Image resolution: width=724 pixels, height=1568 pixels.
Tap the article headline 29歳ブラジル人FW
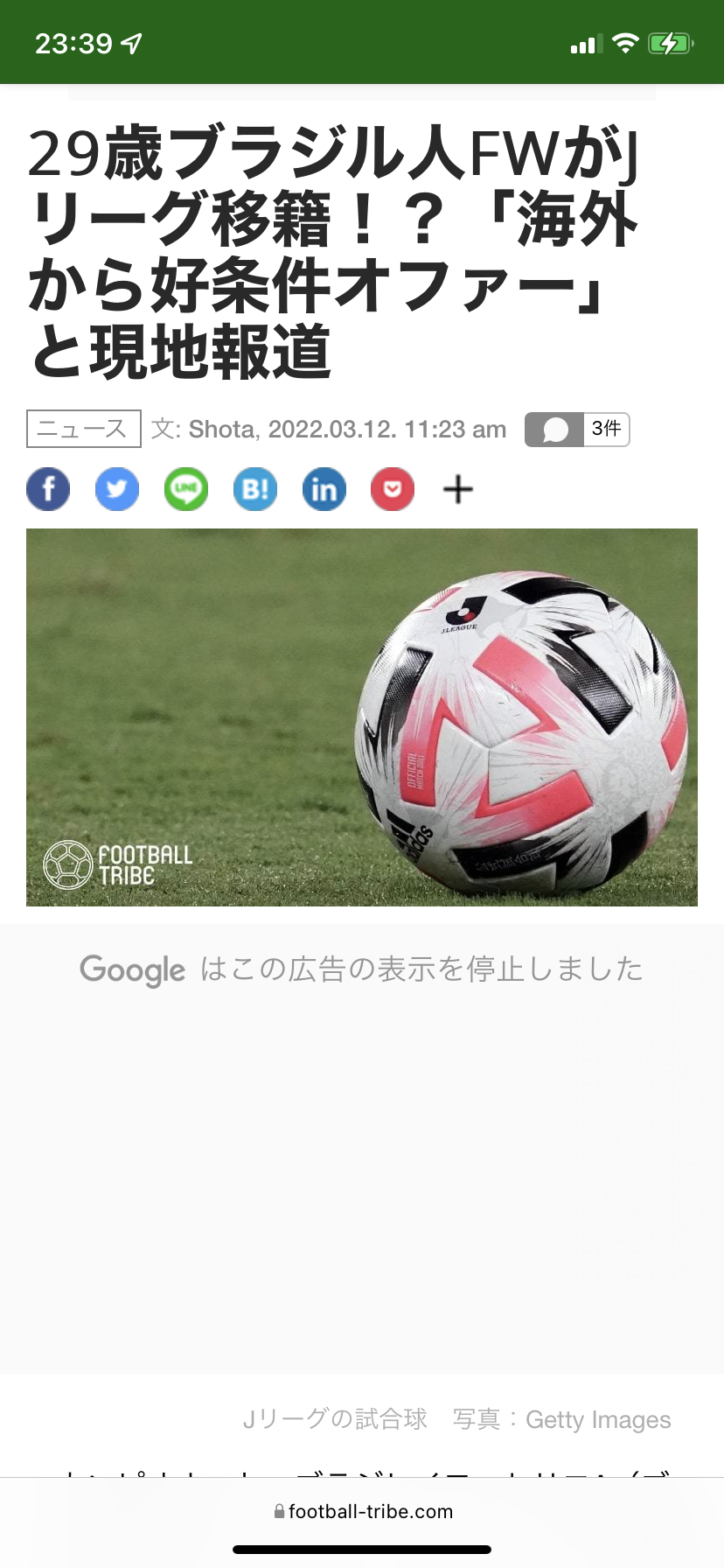(x=333, y=253)
